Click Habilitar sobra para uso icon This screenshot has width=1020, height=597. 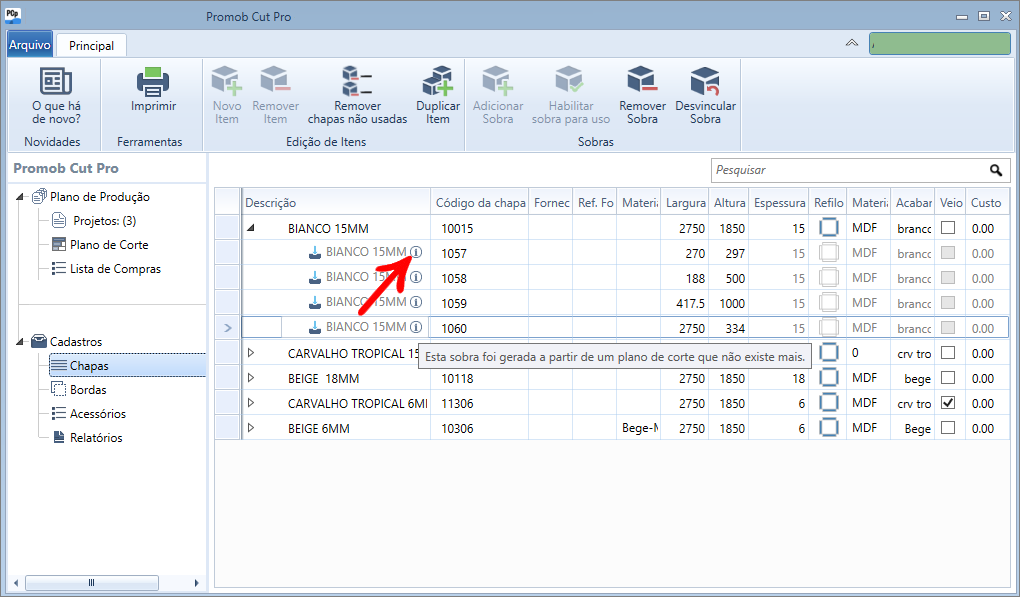coord(570,80)
